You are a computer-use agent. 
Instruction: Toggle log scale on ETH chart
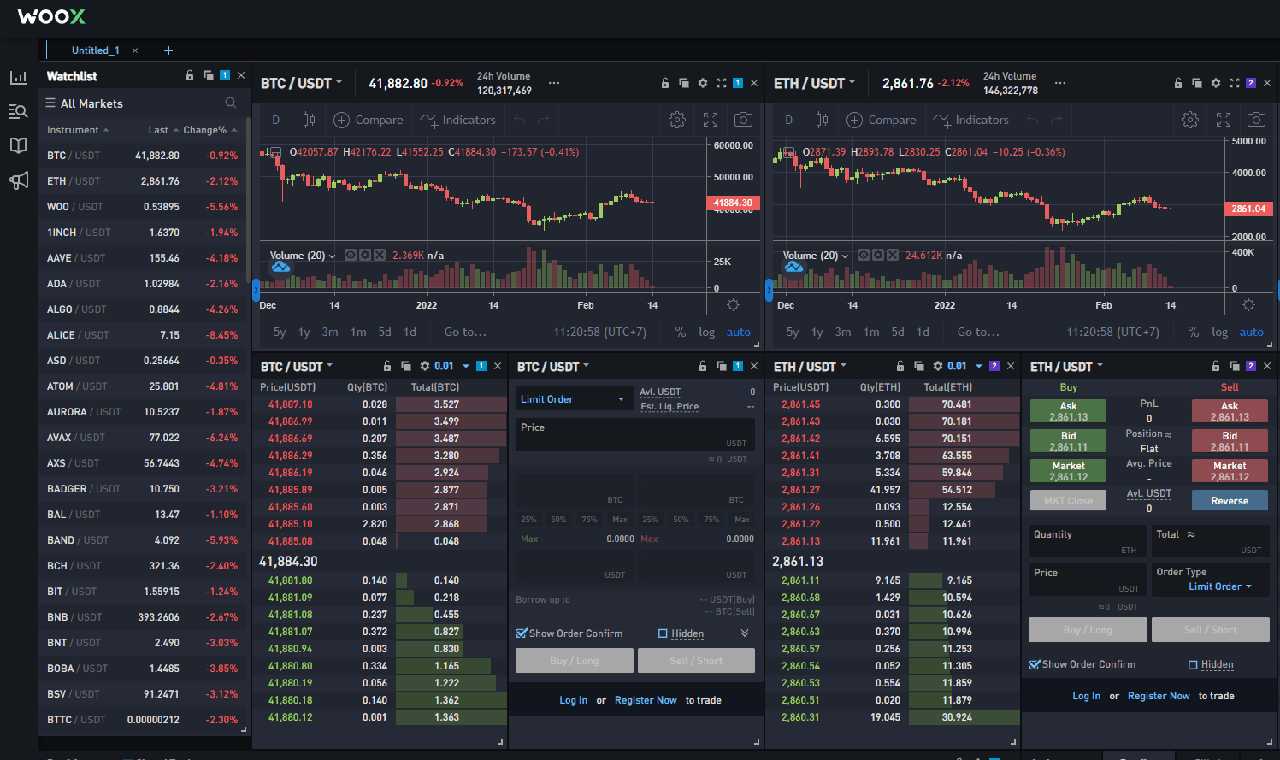click(x=1219, y=332)
